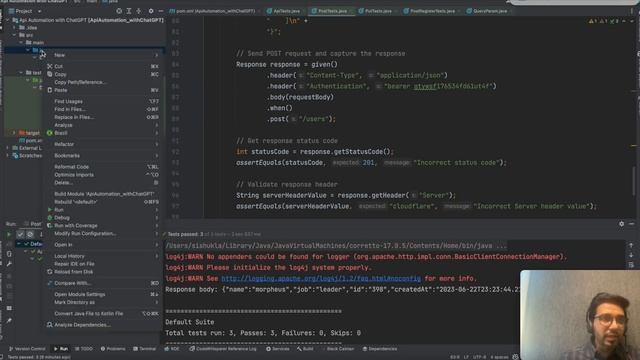Toggle show ignored tests button
This screenshot has width=640, height=360.
pos(30,234)
